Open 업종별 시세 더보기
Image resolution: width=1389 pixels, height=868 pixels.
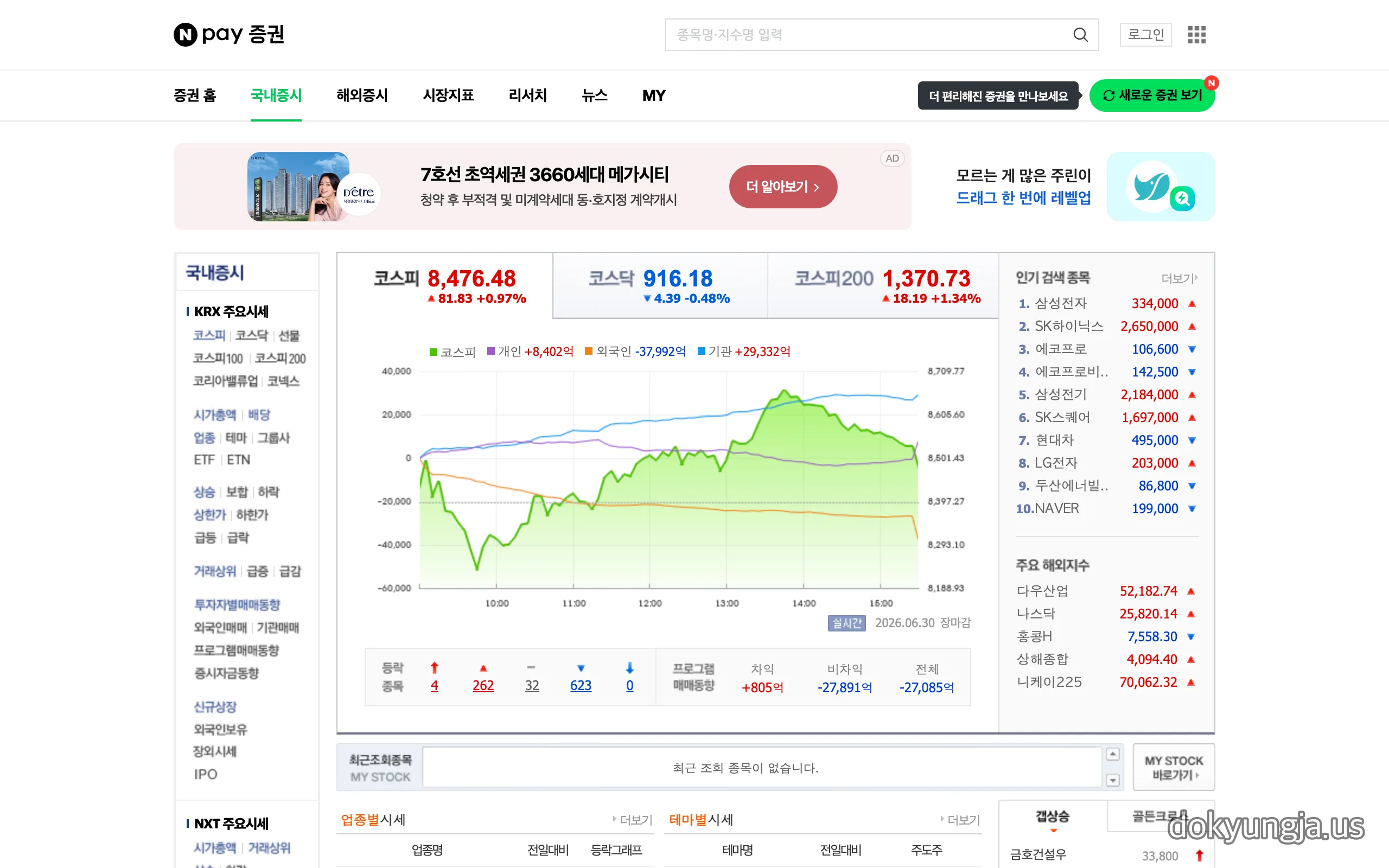pos(633,820)
